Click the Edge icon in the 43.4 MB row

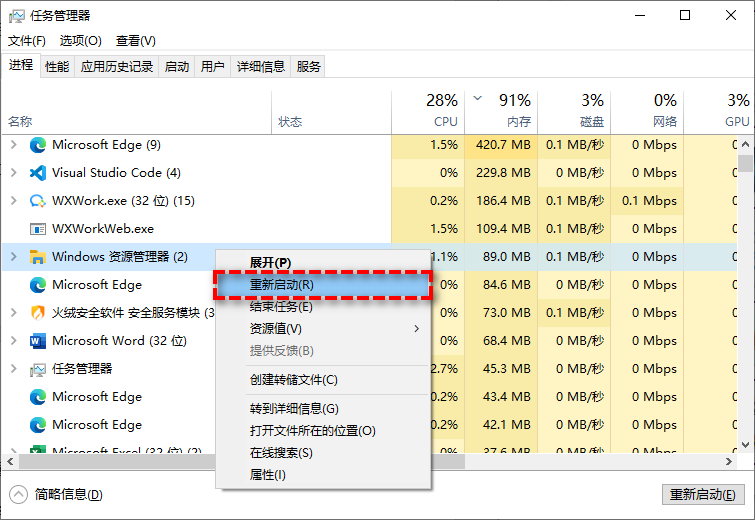coord(38,397)
